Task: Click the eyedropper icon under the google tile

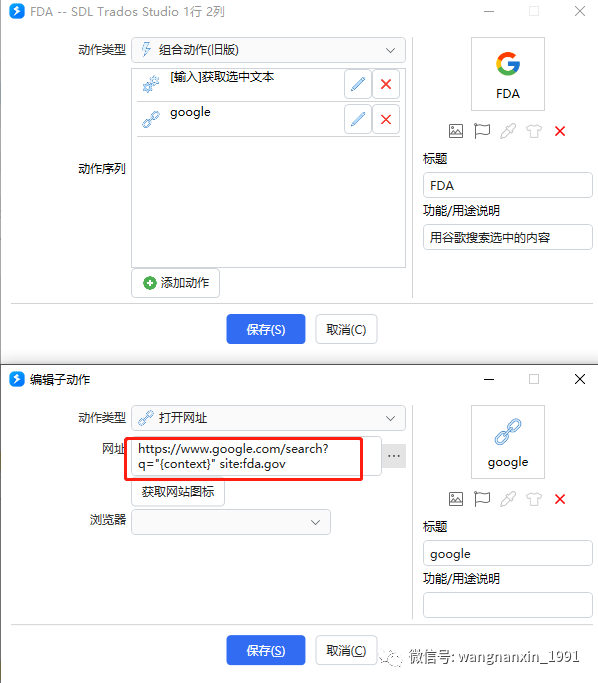Action: click(x=508, y=499)
